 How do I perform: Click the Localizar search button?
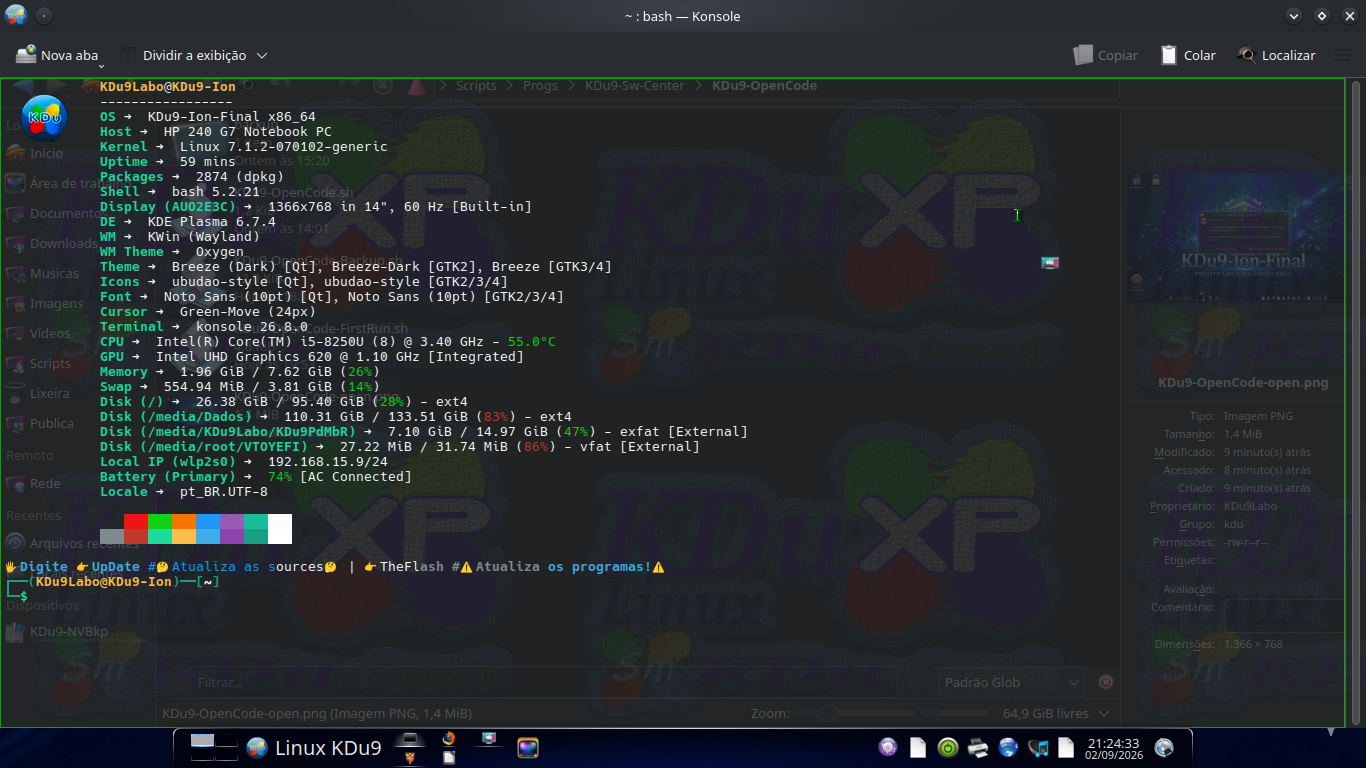tap(1276, 56)
